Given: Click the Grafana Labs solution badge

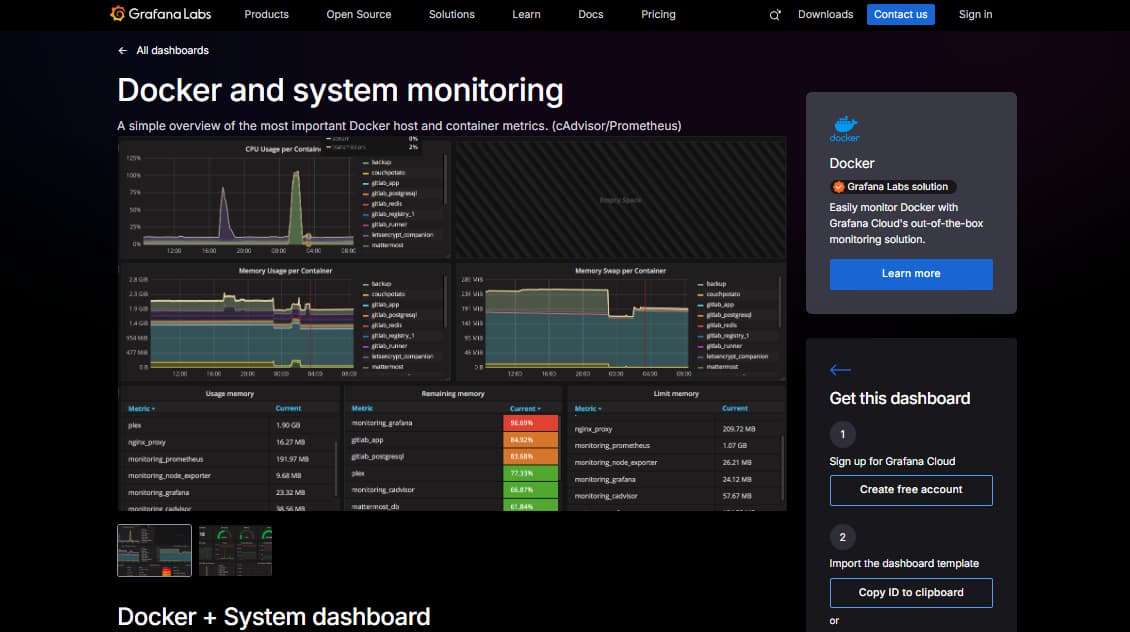Looking at the screenshot, I should click(x=893, y=187).
